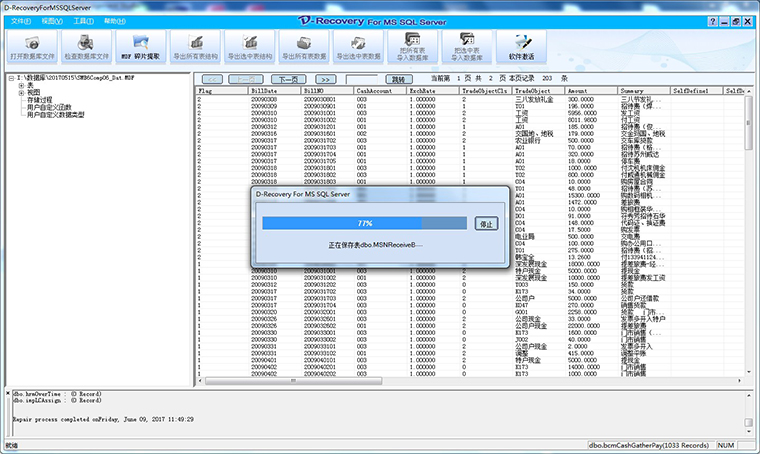Close the log panel with its x icon

pos(8,393)
